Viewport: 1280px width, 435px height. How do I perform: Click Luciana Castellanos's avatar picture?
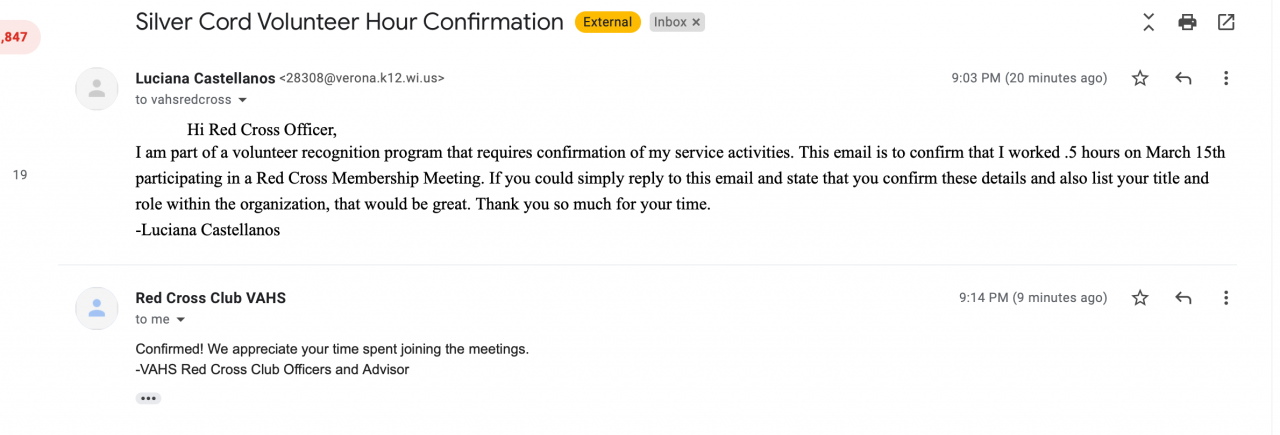(x=97, y=89)
